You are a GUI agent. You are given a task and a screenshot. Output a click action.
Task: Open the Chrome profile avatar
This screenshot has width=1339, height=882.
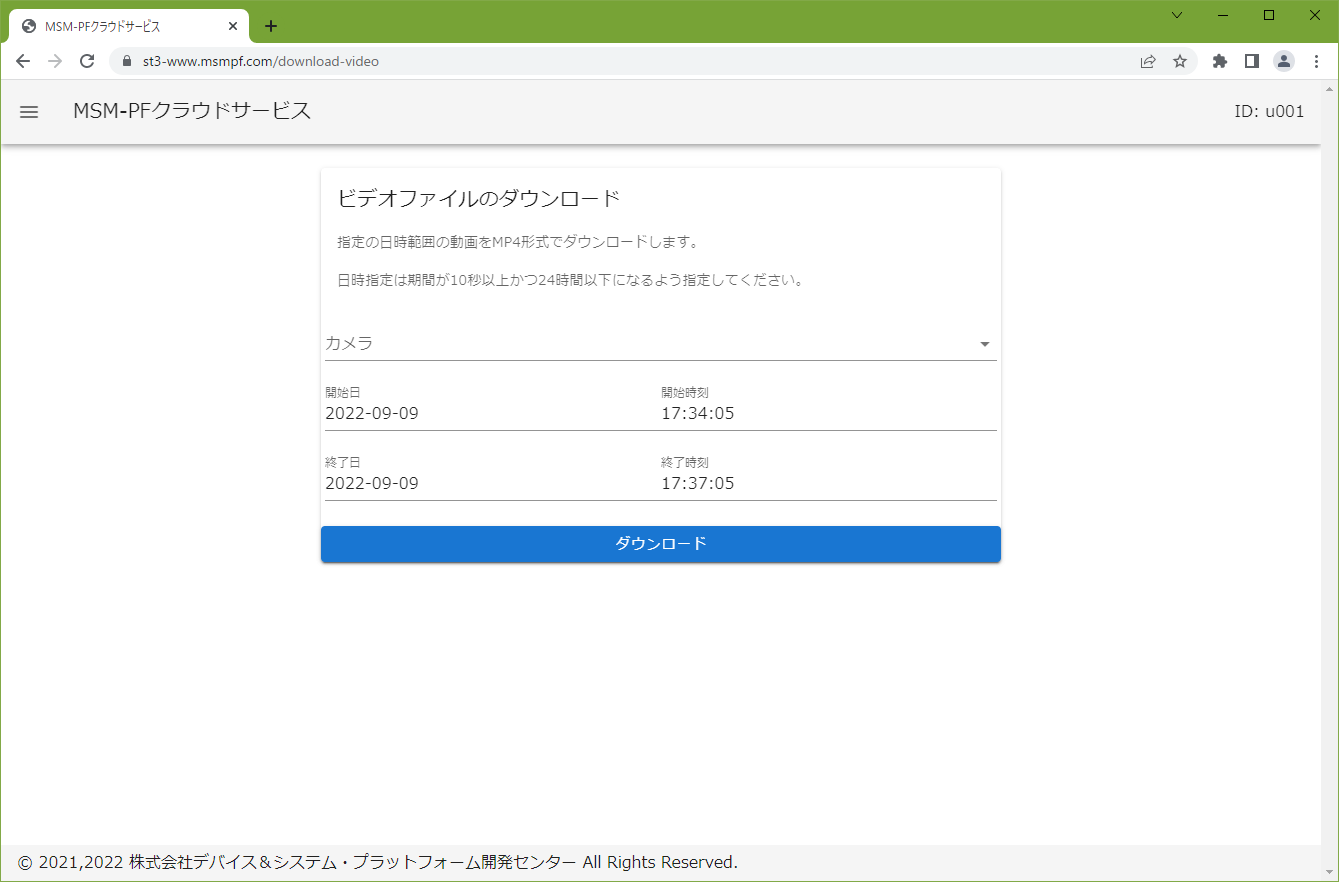(x=1283, y=61)
